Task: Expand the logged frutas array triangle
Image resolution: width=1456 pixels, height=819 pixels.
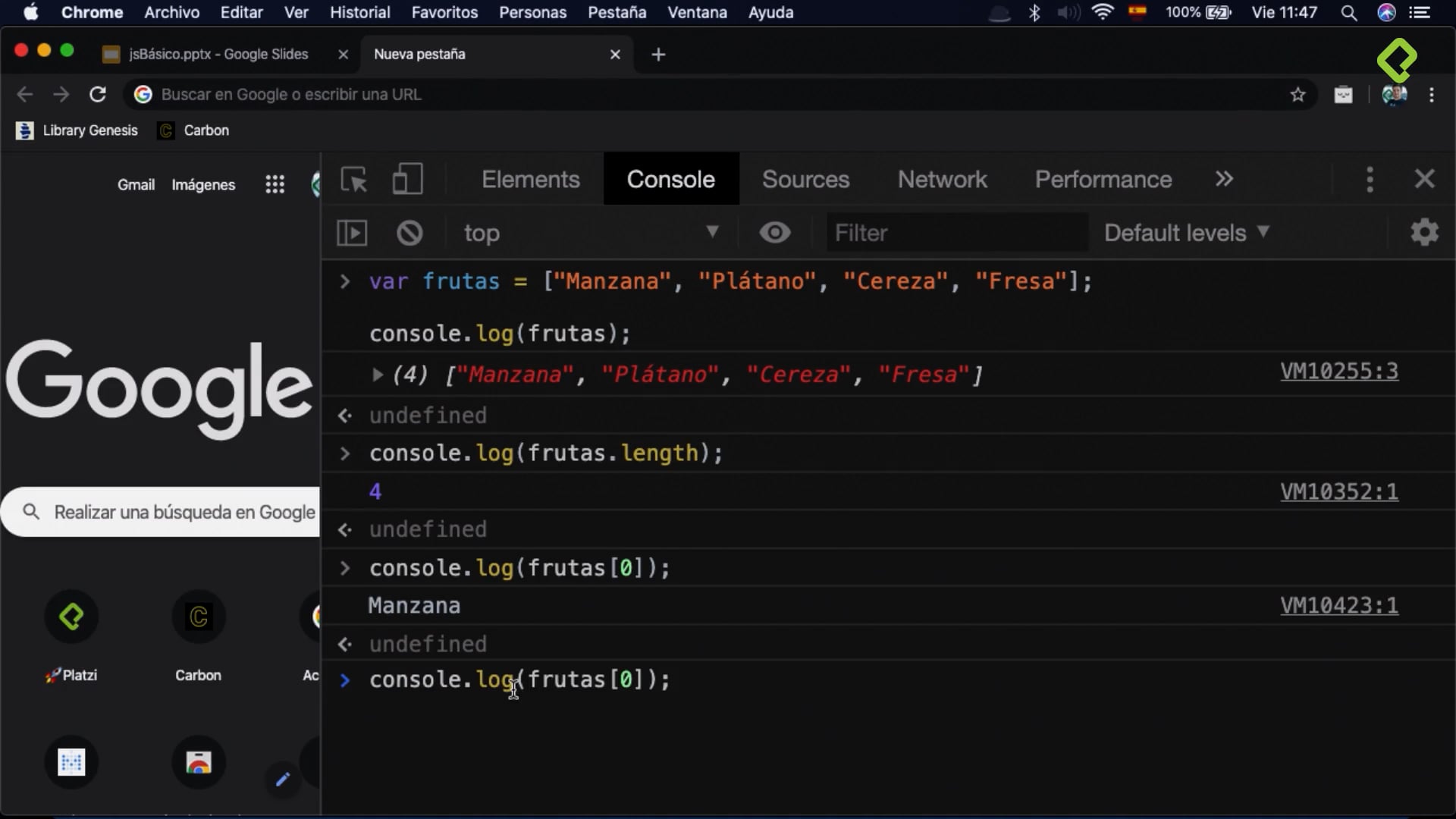Action: point(377,374)
